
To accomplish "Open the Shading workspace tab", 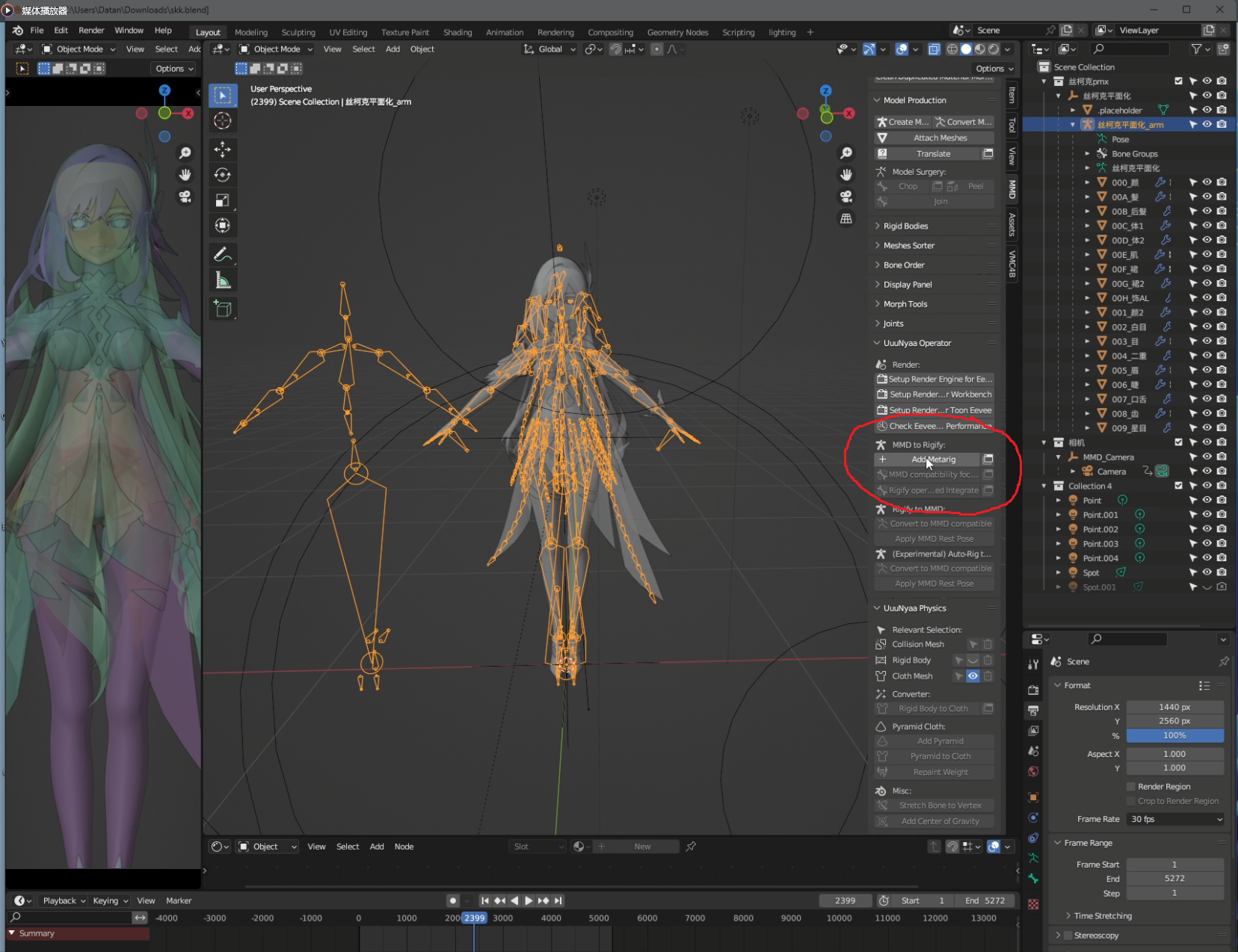I will click(457, 32).
